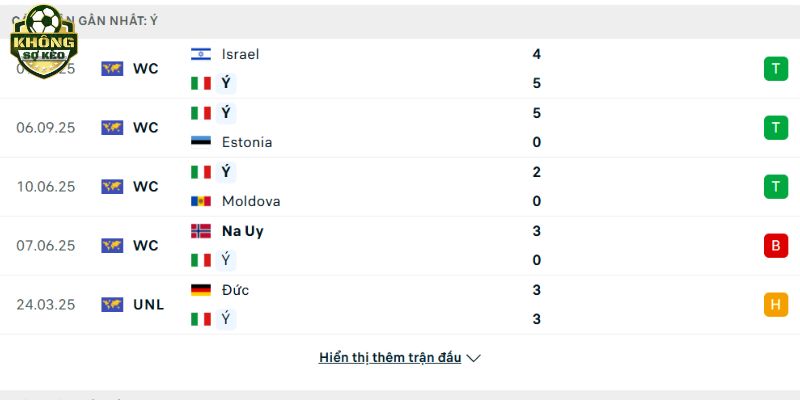
Task: Expand the show more matches chevron
Action: pyautogui.click(x=474, y=358)
